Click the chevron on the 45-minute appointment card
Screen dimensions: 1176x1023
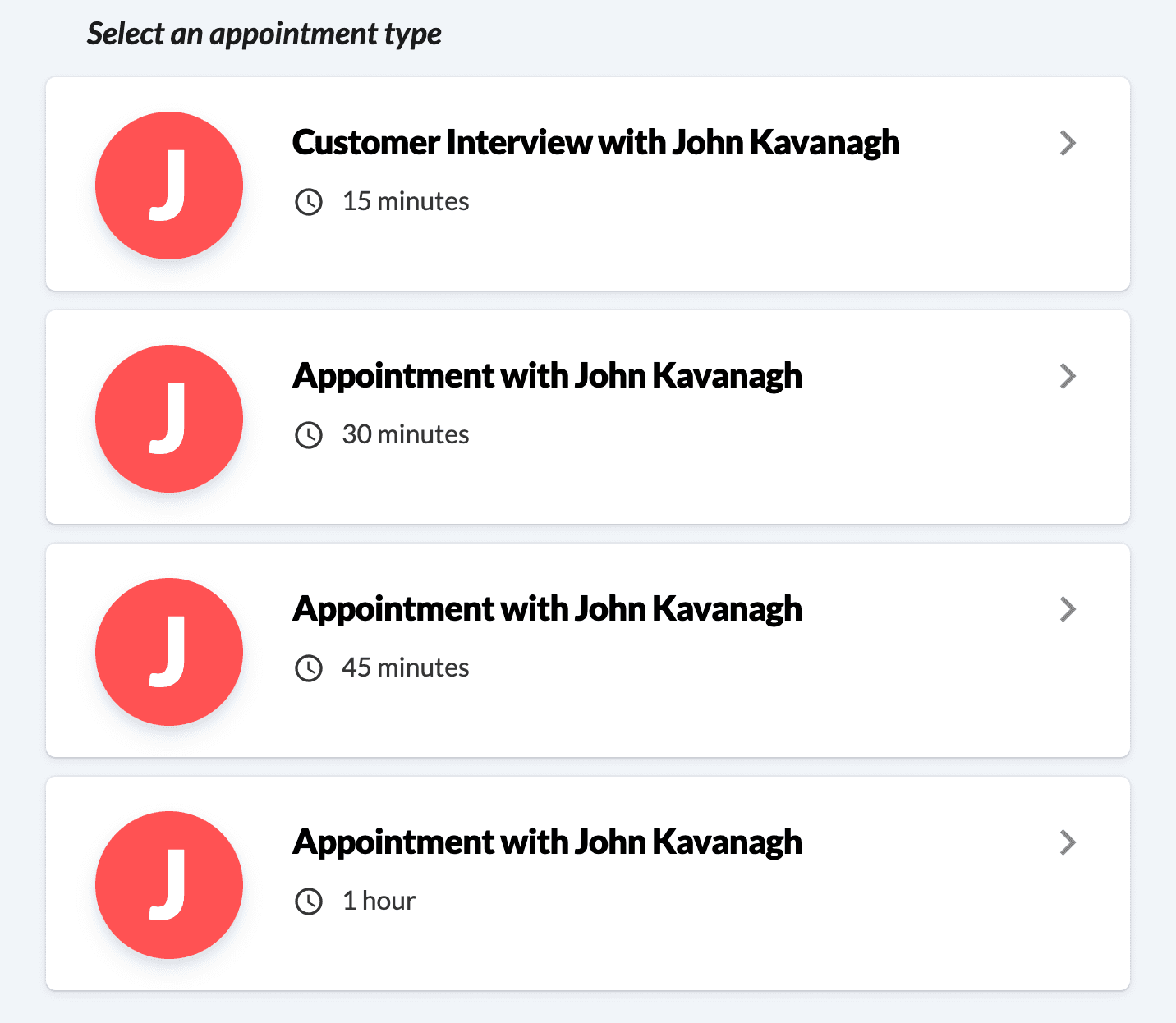coord(1068,609)
